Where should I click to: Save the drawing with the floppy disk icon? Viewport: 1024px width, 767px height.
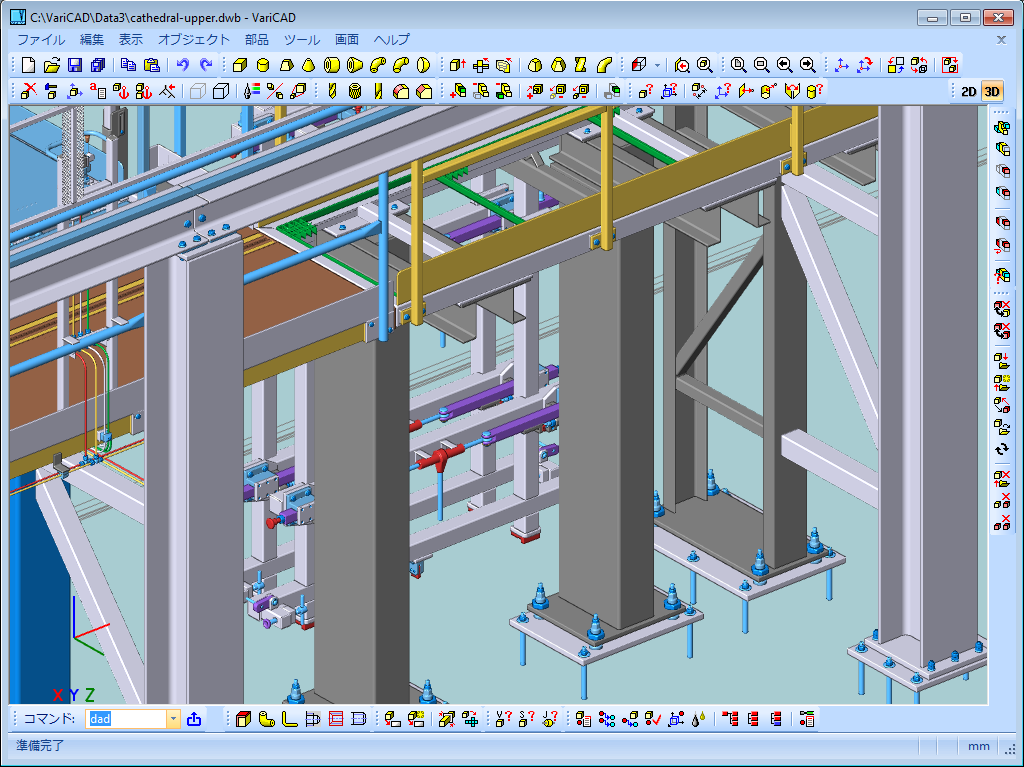click(x=75, y=65)
